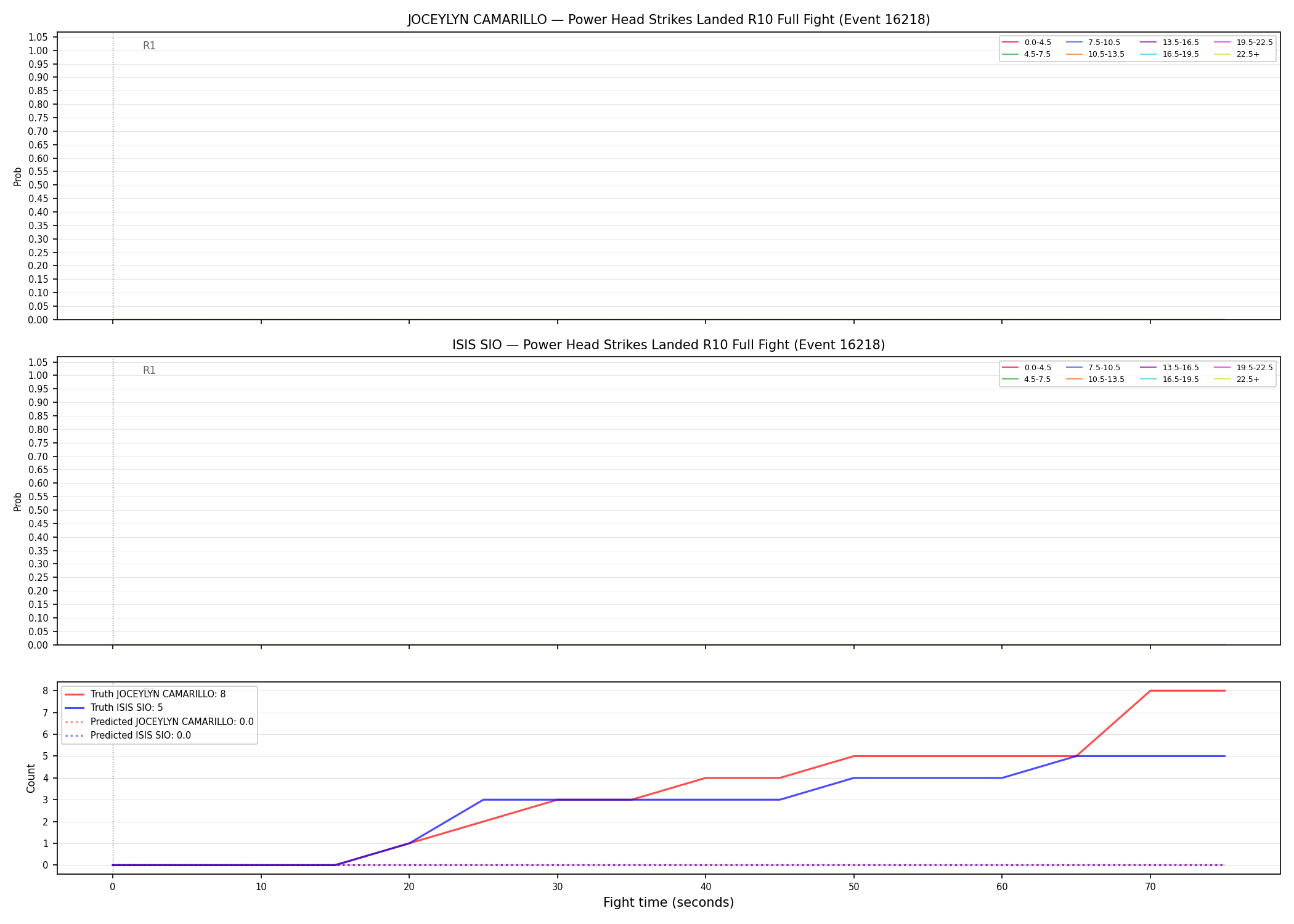Viewport: 1294px width, 924px height.
Task: Click tick label 0.25 on ISIS SIO chart
Action: pos(38,577)
